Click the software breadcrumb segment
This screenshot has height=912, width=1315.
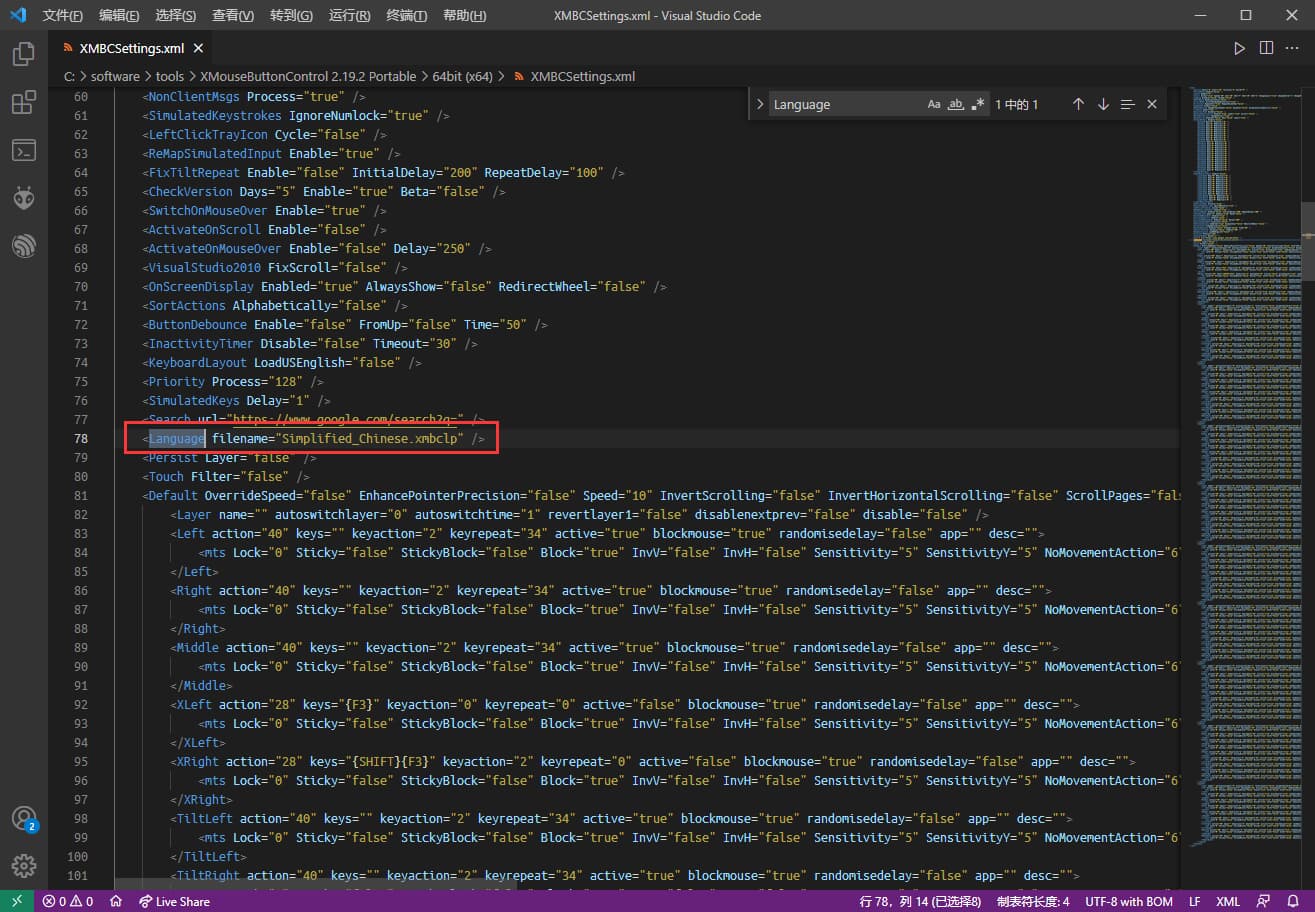pos(116,76)
